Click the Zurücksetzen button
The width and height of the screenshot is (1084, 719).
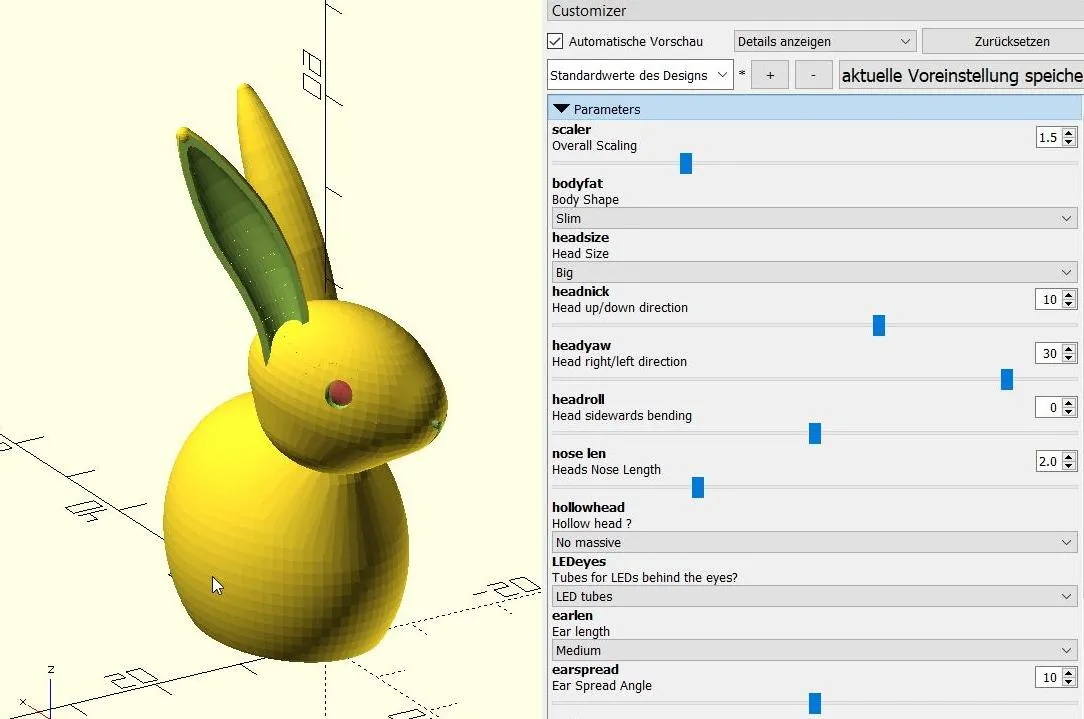coord(1001,42)
